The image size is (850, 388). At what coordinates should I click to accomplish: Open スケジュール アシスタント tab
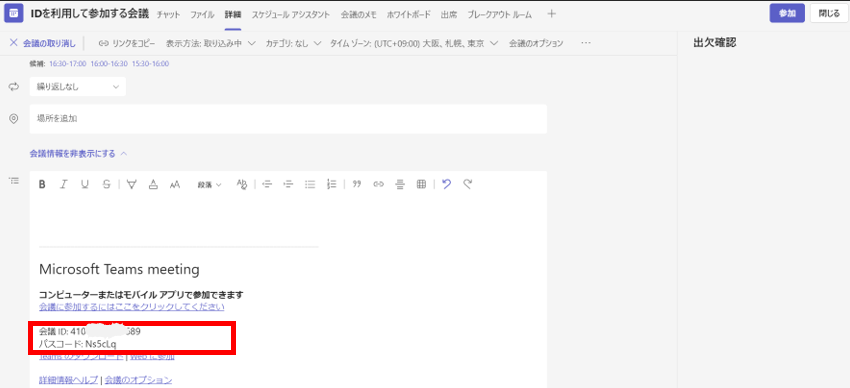tap(291, 15)
